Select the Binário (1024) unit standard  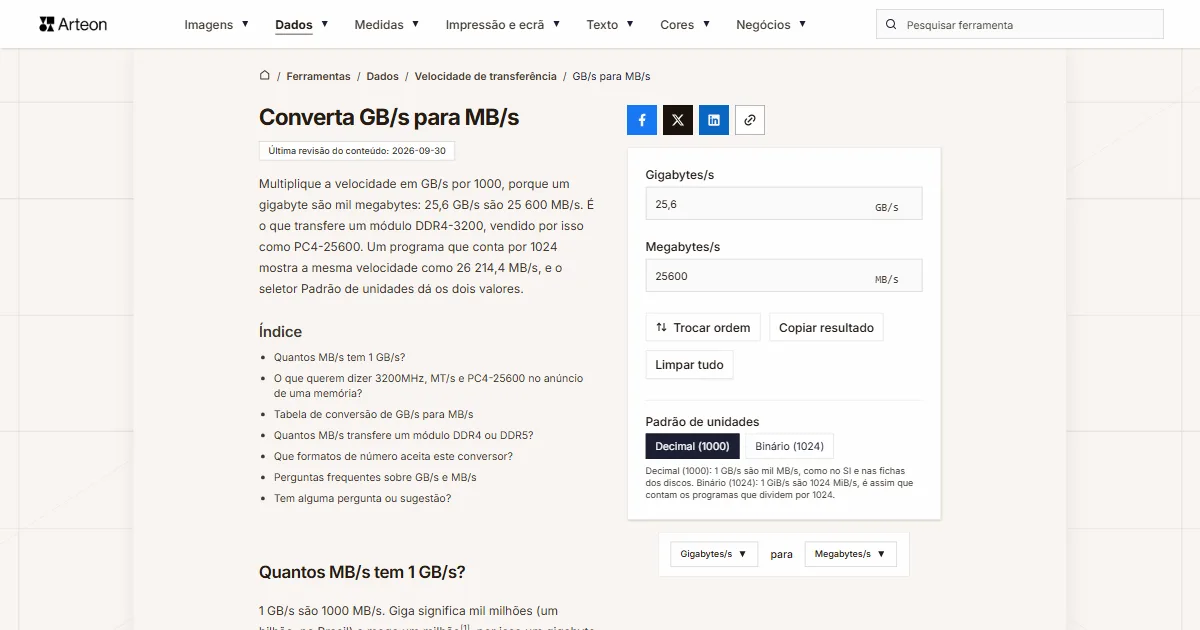(x=790, y=446)
